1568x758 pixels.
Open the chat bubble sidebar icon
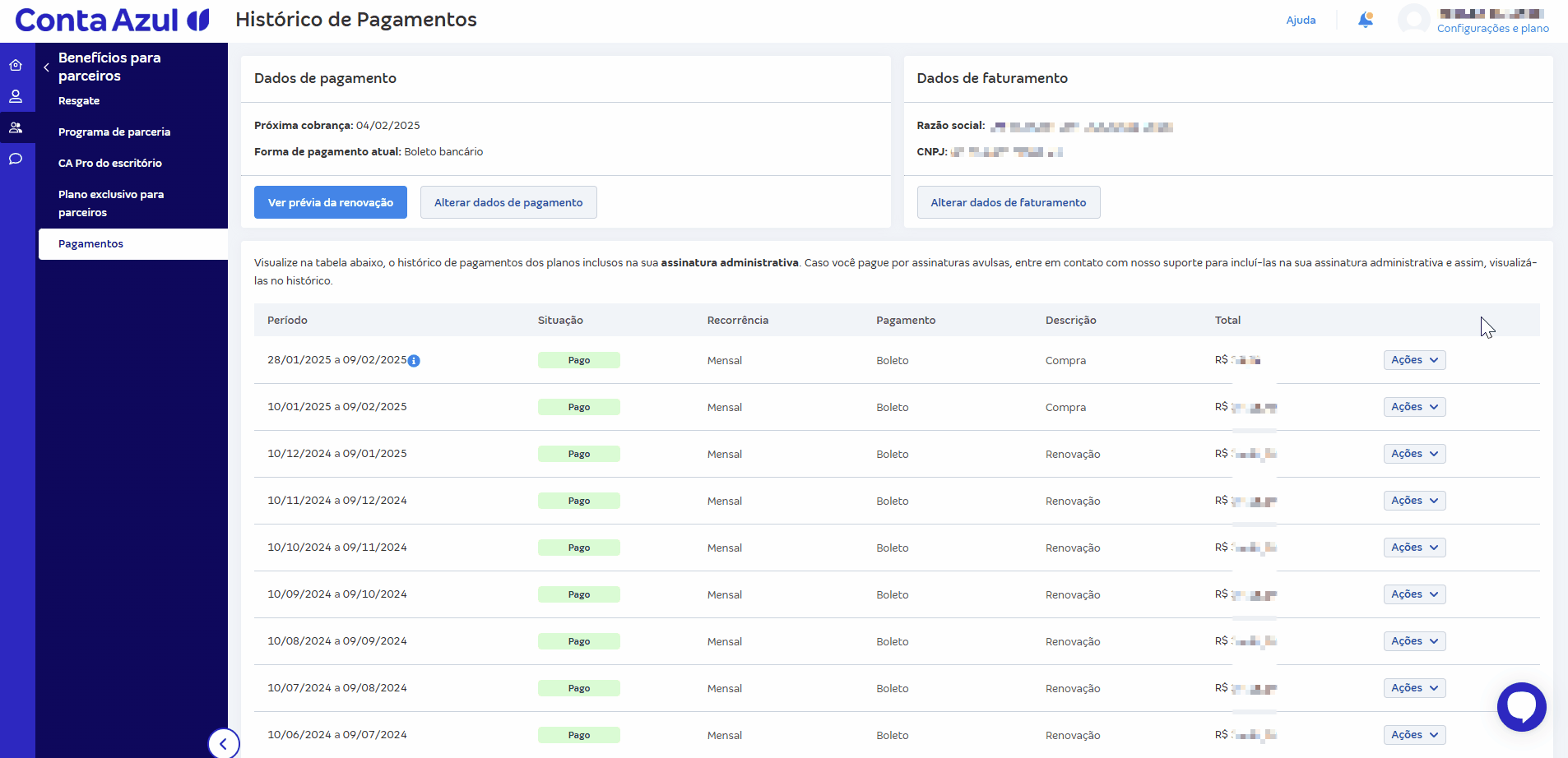pyautogui.click(x=16, y=159)
